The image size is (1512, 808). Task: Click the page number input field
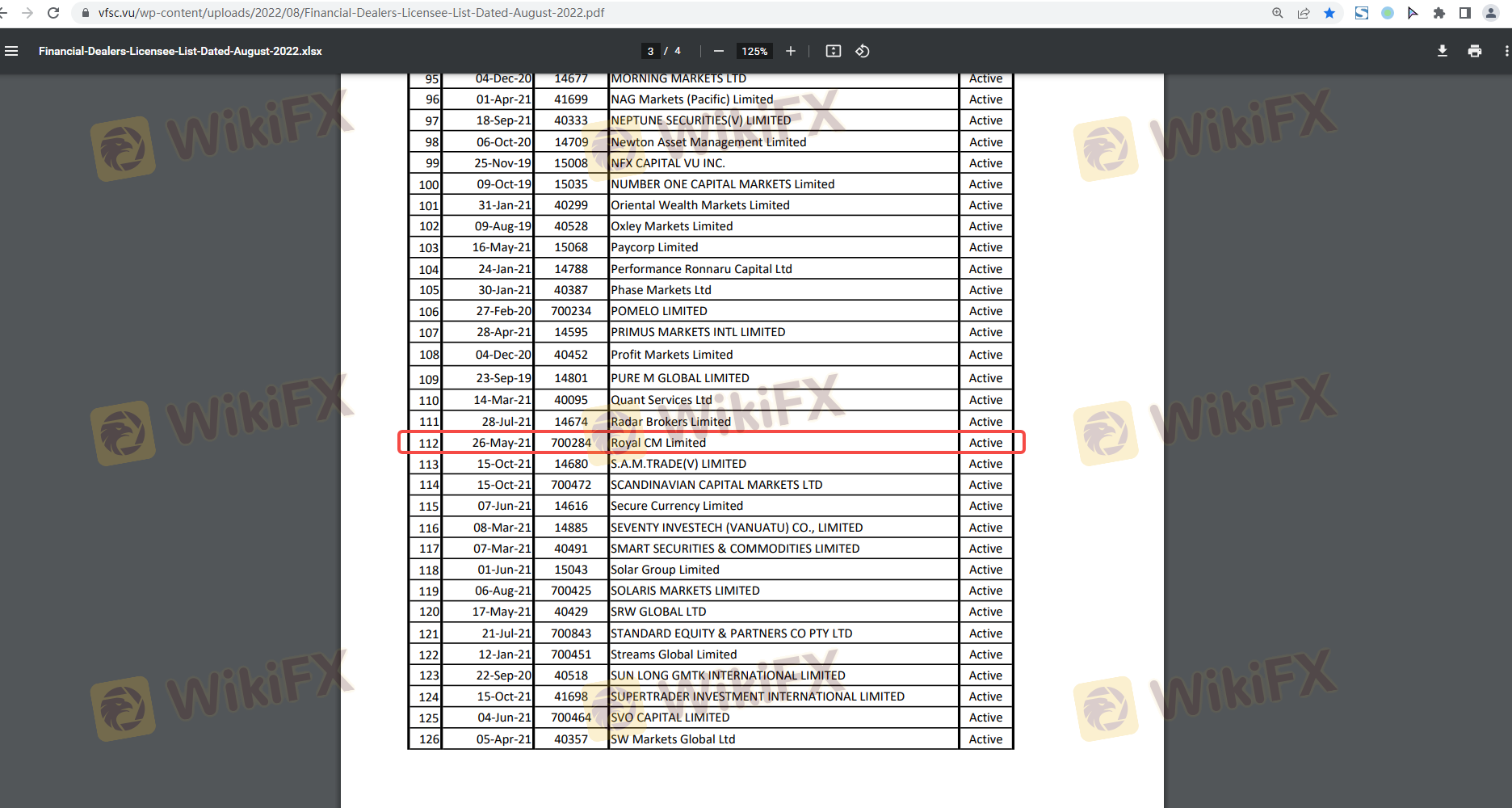tap(650, 51)
